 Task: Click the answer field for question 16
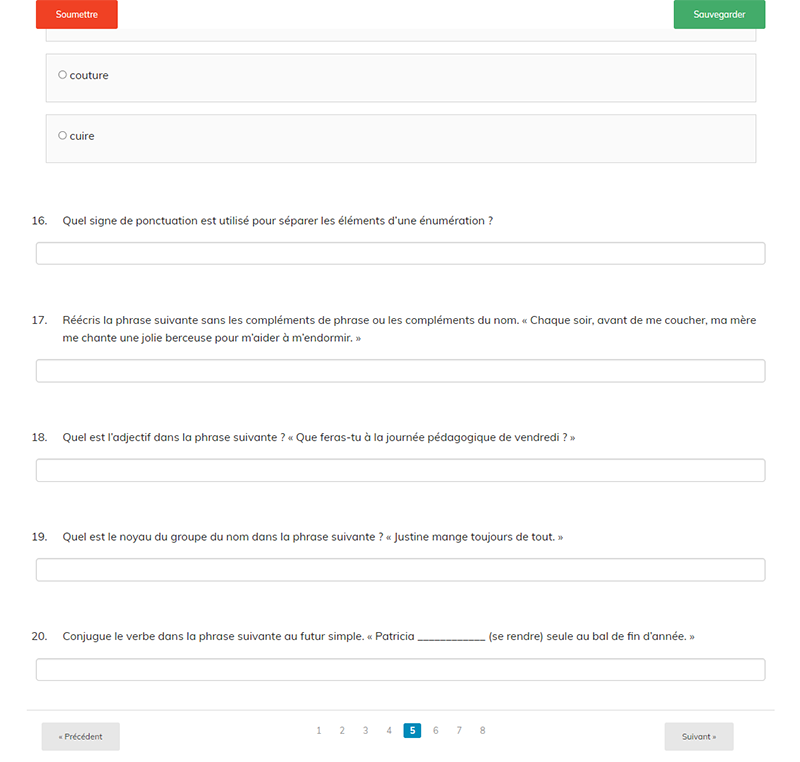(400, 253)
